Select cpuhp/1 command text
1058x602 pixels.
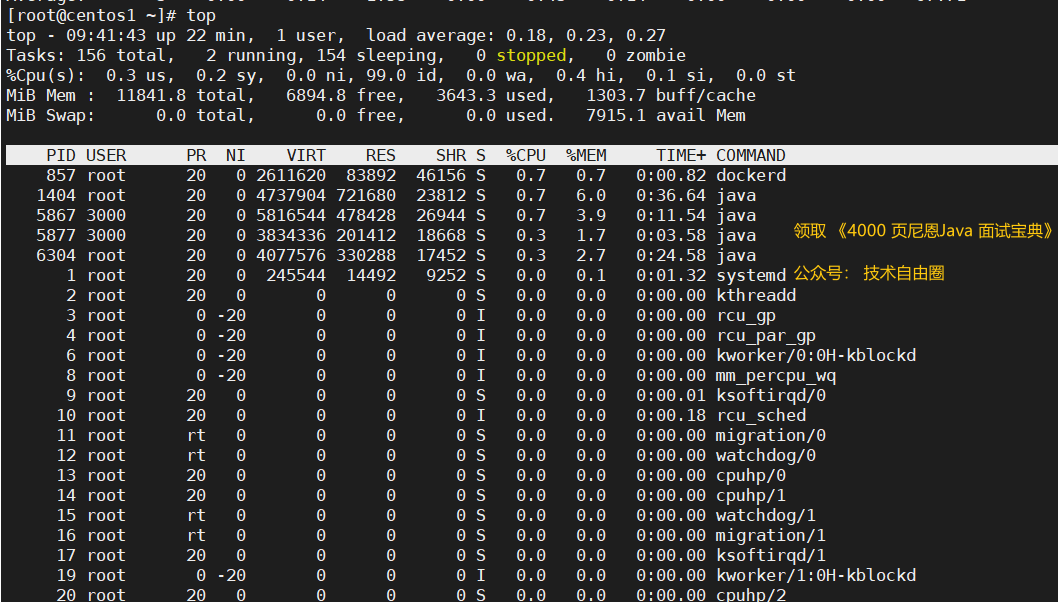click(751, 496)
